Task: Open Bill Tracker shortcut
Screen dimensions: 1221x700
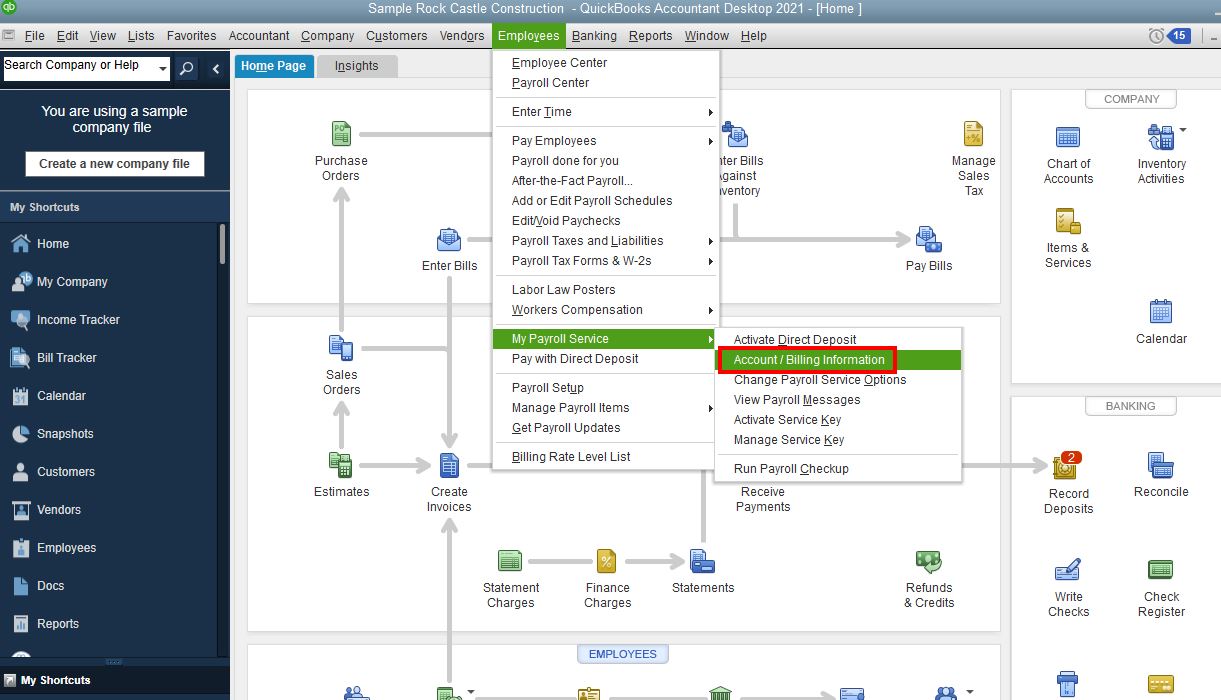Action: coord(68,357)
